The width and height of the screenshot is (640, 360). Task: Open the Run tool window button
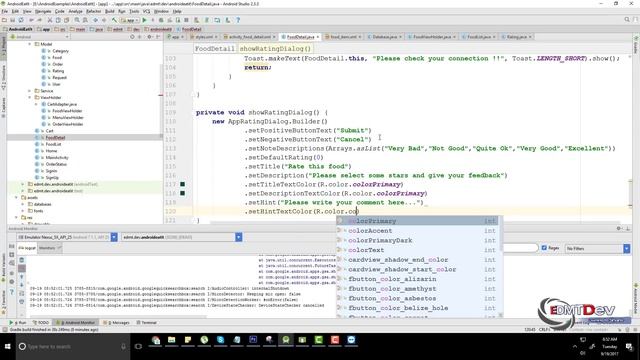click(x=18, y=322)
